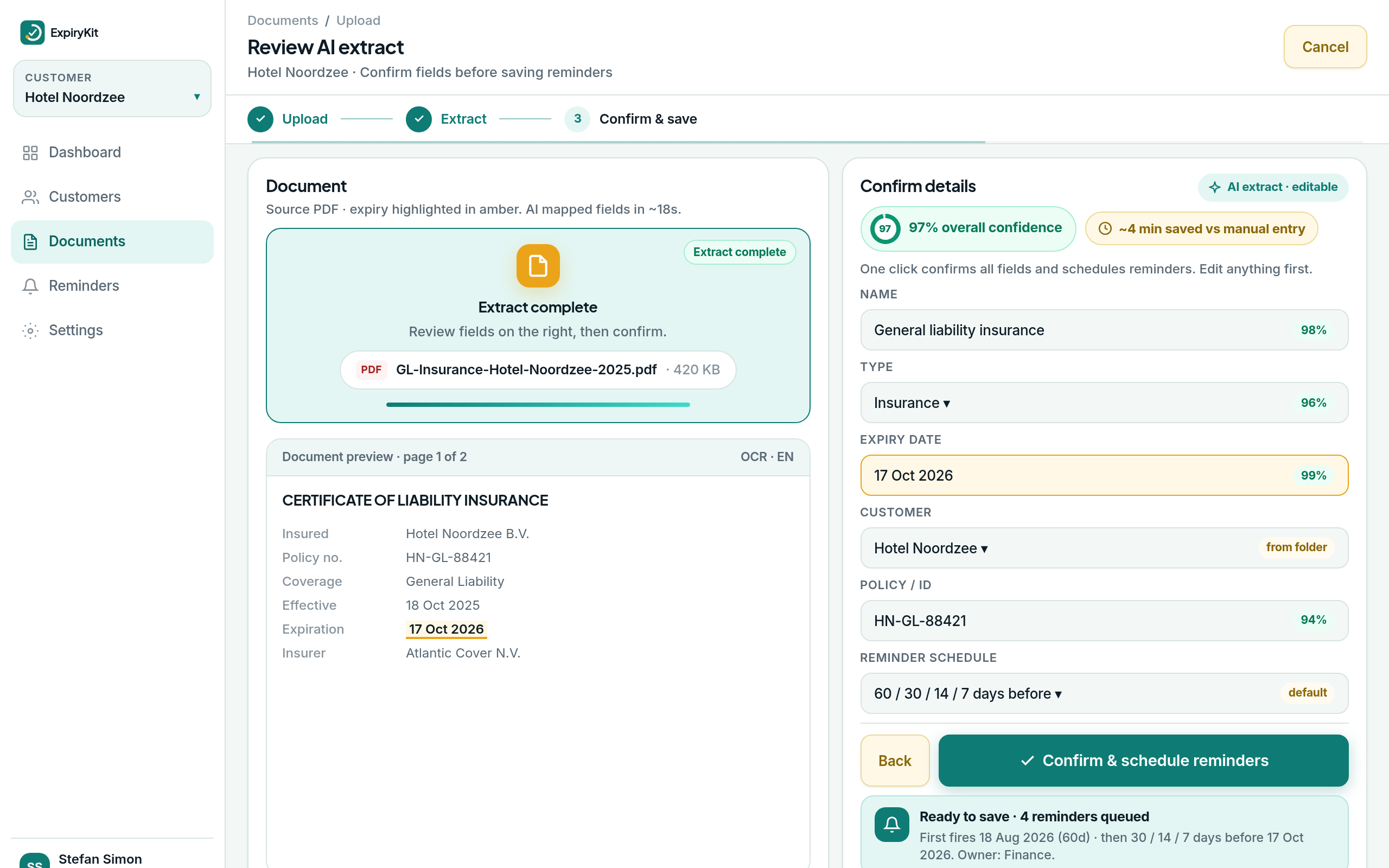Screen dimensions: 1389x868
Task: Click the Documents breadcrumb link
Action: [282, 21]
